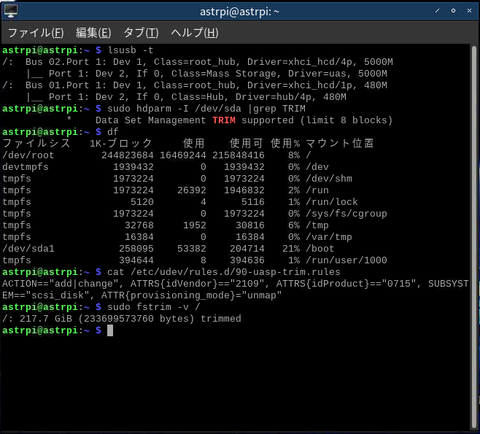480x434 pixels.
Task: Open the 編集(E) menu
Action: (x=93, y=33)
